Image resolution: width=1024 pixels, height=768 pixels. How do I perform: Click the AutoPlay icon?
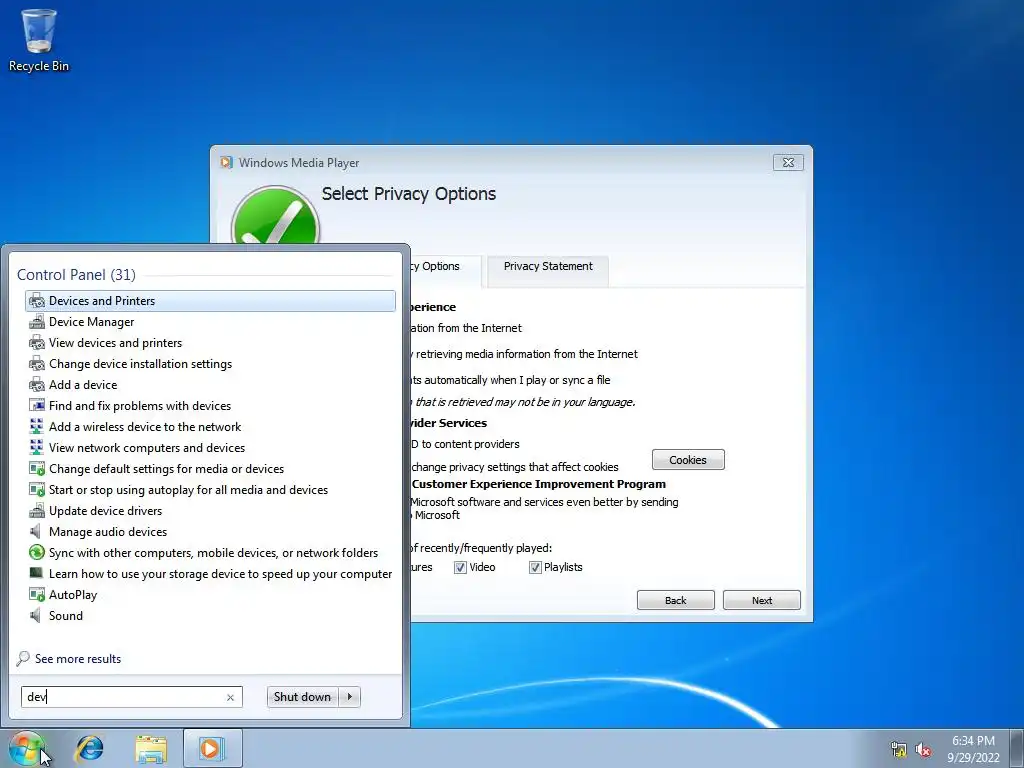tap(37, 594)
